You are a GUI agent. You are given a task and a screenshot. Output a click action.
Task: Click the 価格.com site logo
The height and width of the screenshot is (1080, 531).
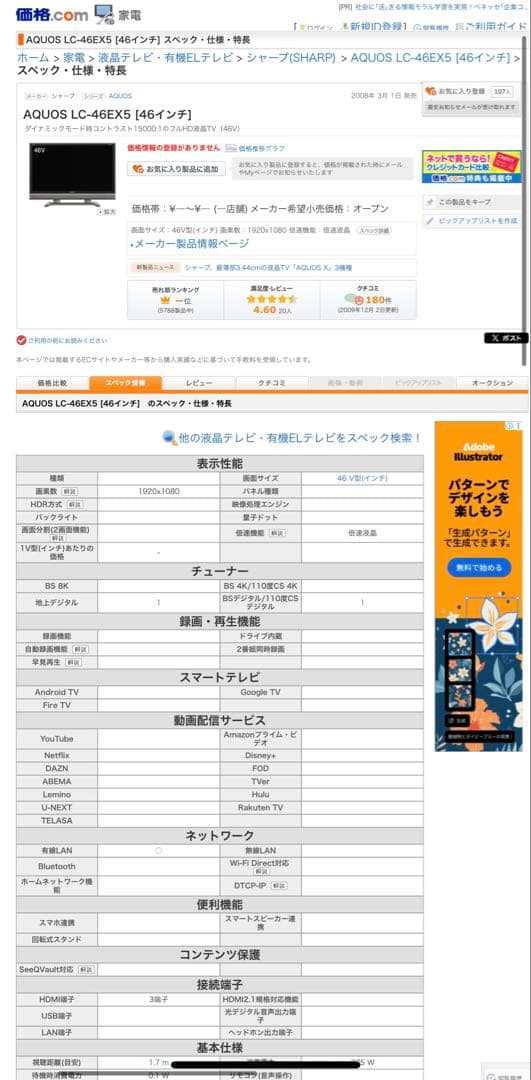52,13
